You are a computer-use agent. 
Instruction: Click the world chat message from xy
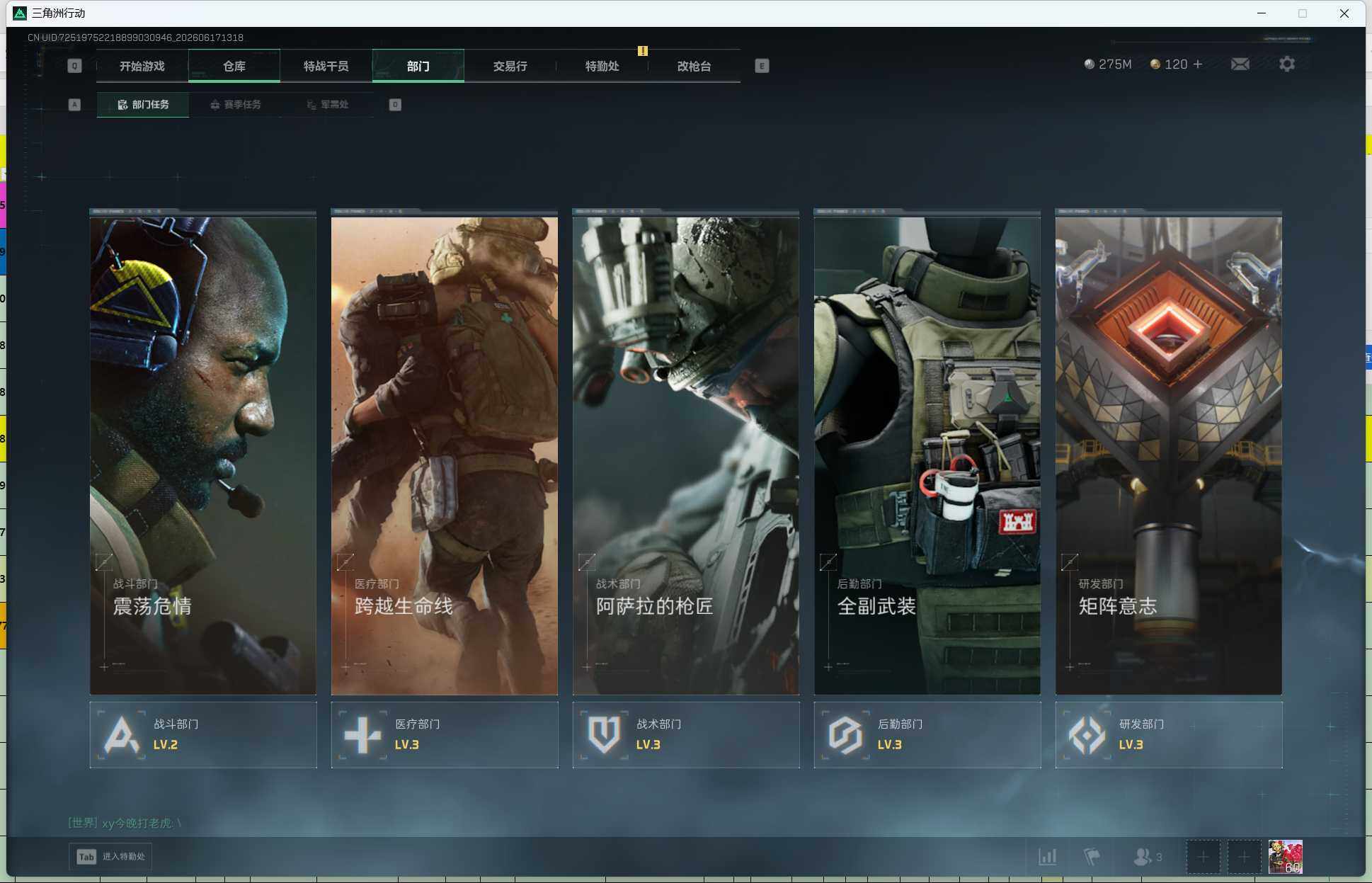click(x=125, y=823)
